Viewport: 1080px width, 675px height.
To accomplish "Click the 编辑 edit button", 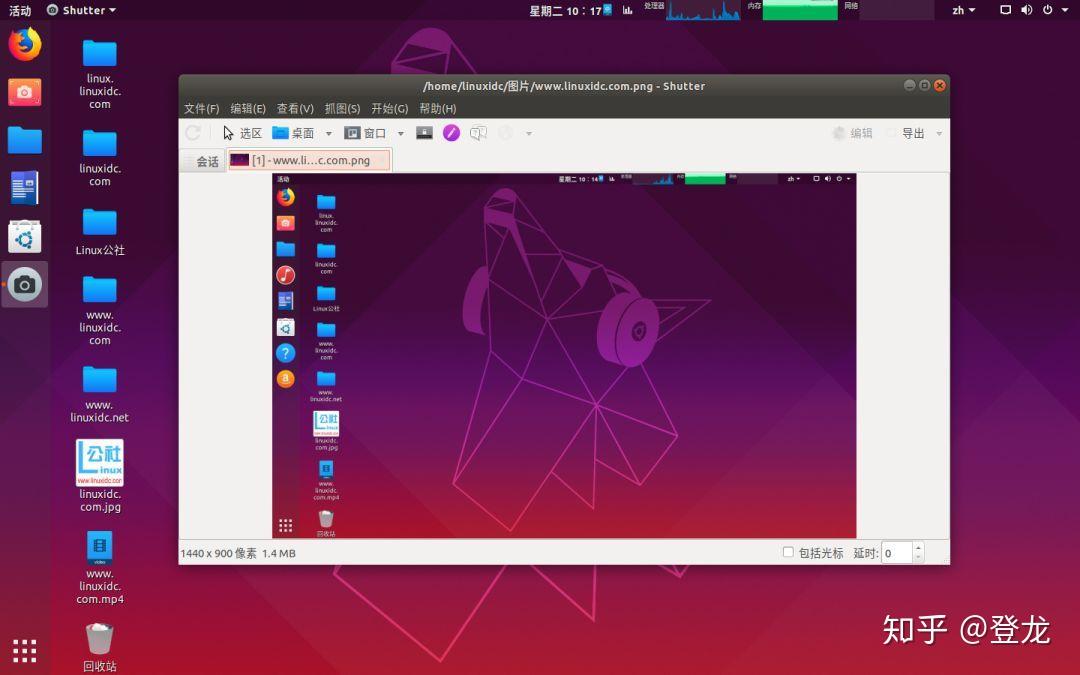I will pyautogui.click(x=861, y=133).
